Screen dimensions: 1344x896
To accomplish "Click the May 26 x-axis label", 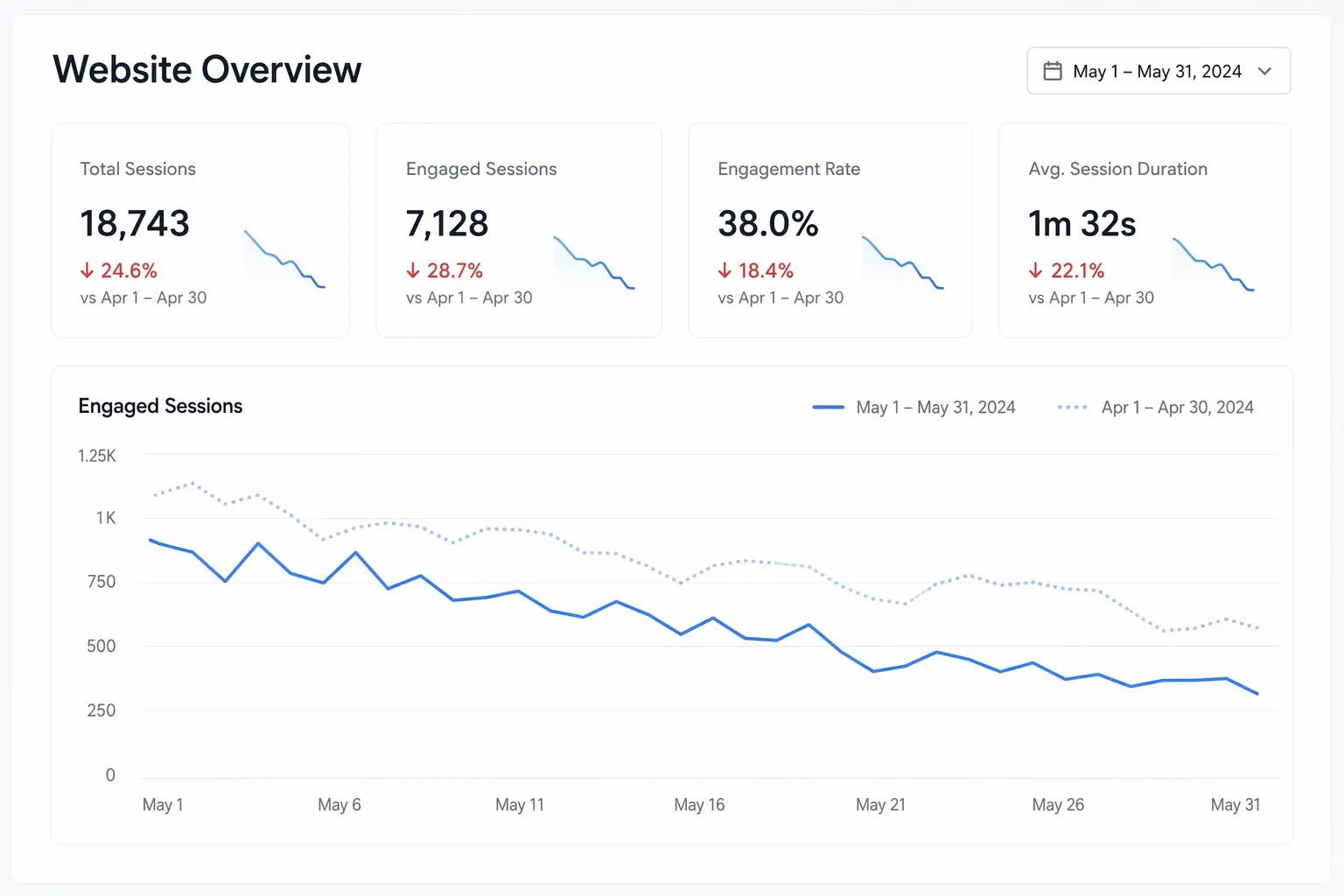I will point(1058,805).
